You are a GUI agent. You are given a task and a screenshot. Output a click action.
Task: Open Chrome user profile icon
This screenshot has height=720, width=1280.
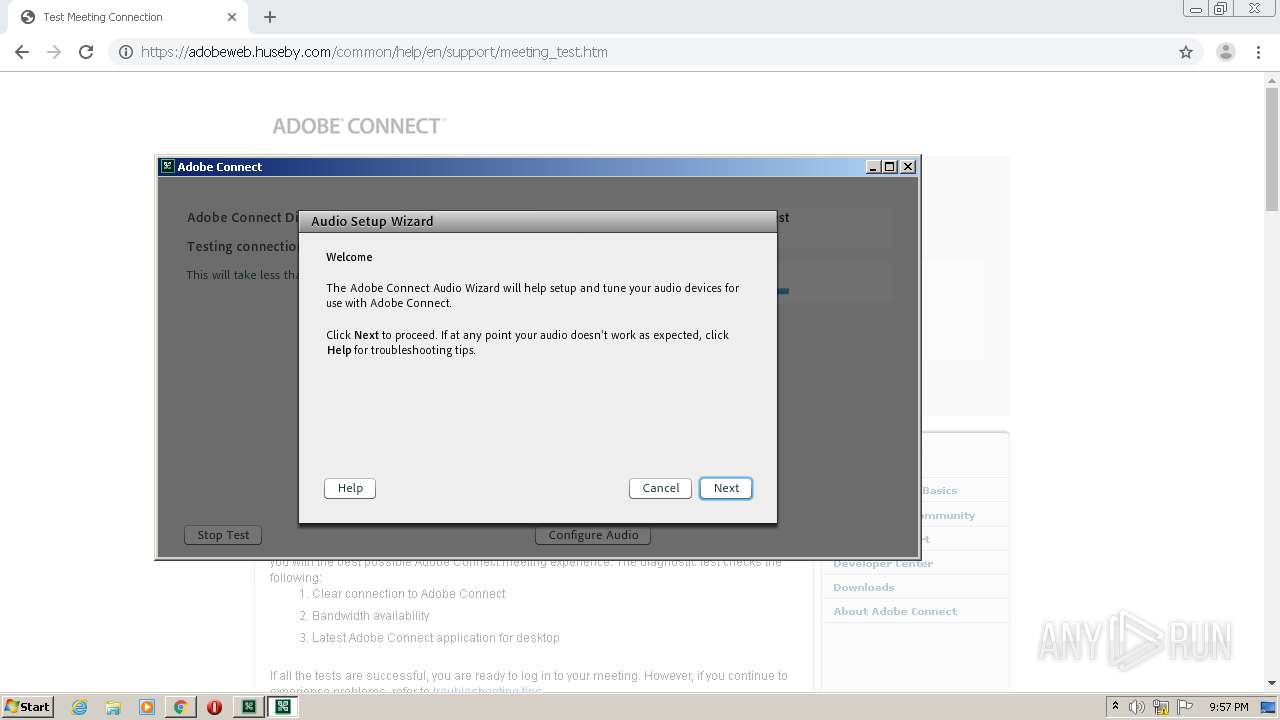coord(1226,52)
